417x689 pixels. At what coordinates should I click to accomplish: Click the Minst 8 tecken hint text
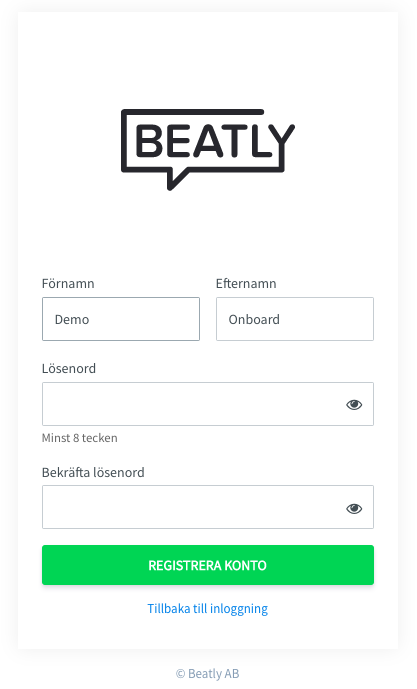80,438
